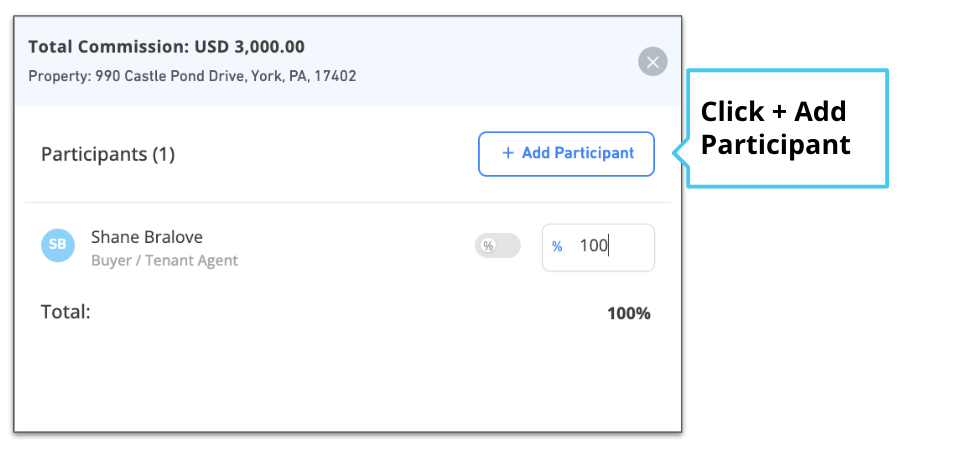This screenshot has height=461, width=963.
Task: Click the plus icon in Add Participant
Action: click(508, 153)
